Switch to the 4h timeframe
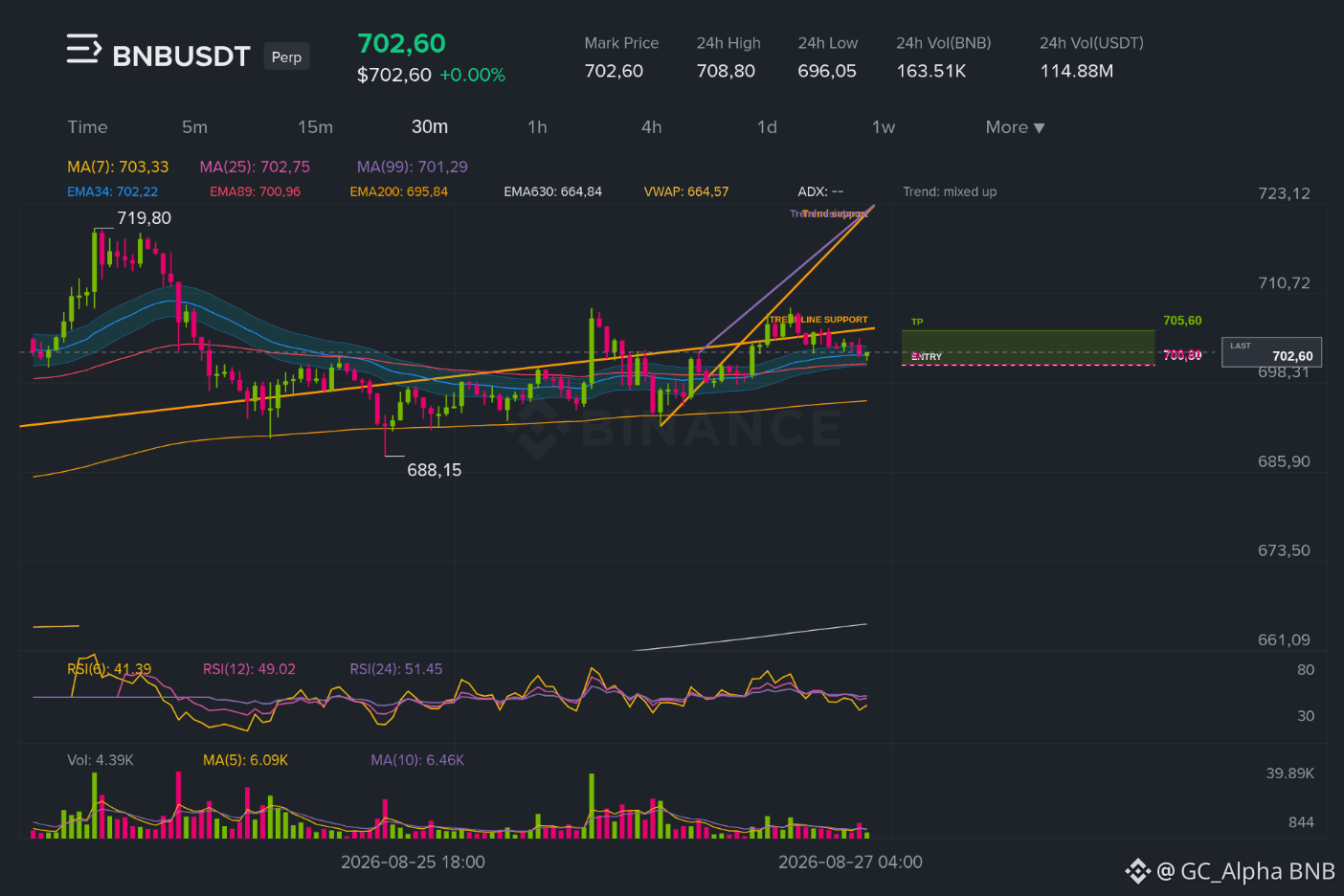This screenshot has height=896, width=1344. (x=652, y=127)
